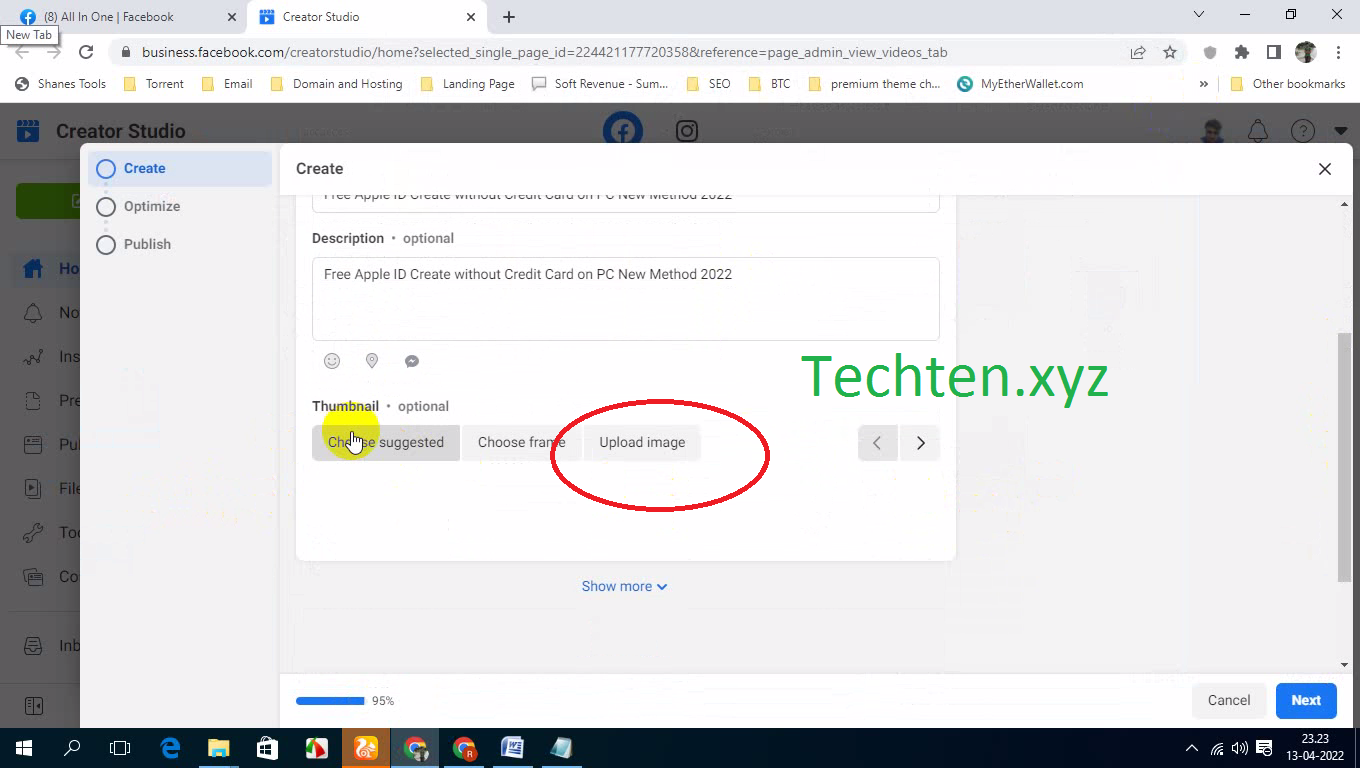Open volume control in system tray
Viewport: 1360px width, 768px height.
1240,748
